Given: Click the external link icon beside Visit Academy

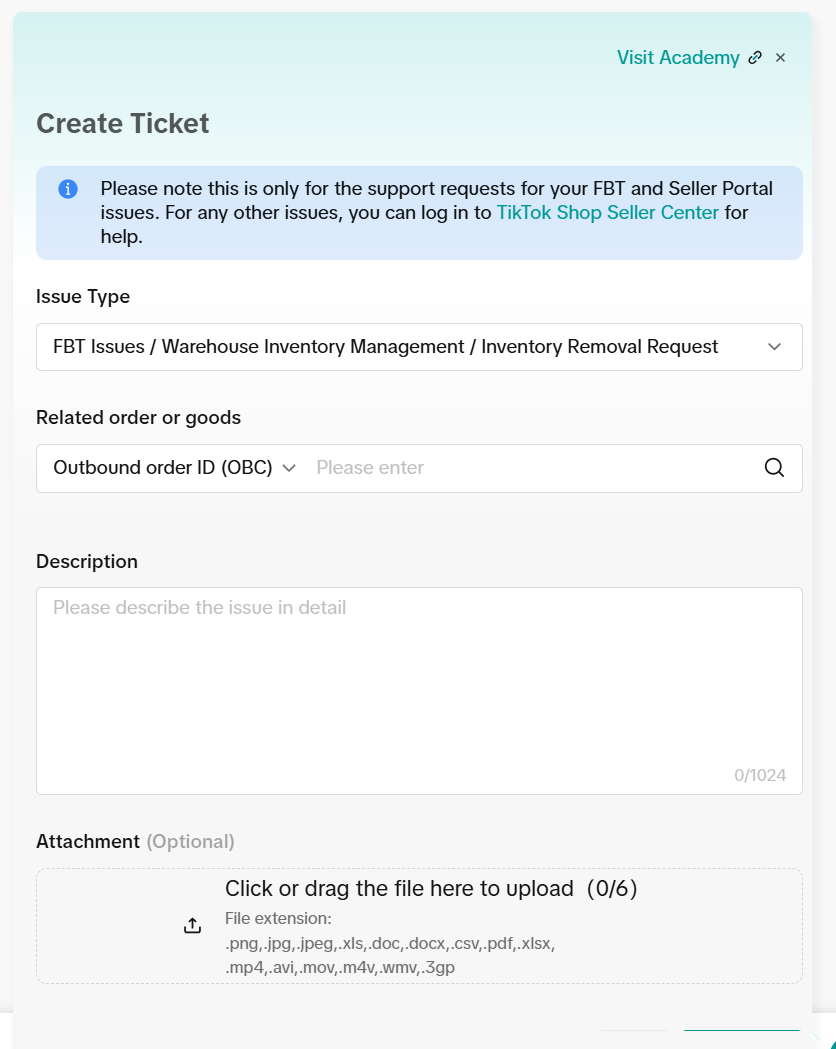Looking at the screenshot, I should click(x=755, y=58).
